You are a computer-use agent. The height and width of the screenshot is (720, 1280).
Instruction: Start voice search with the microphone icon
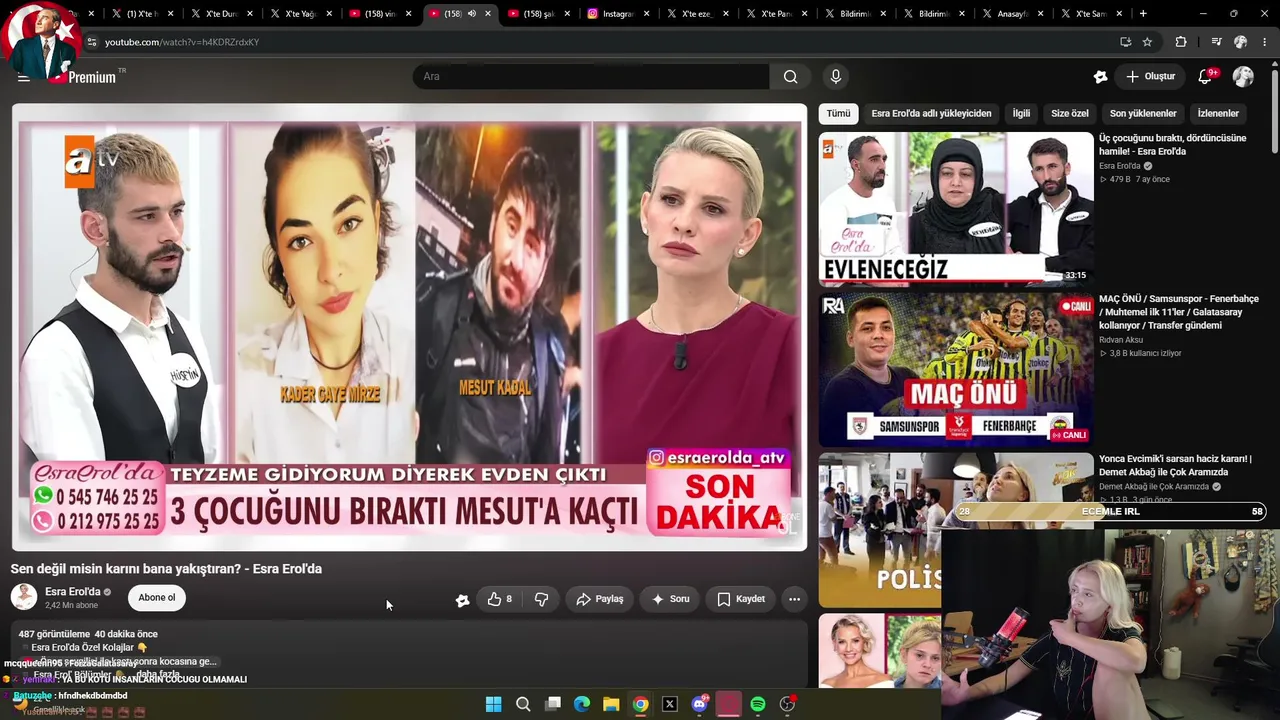click(x=836, y=77)
